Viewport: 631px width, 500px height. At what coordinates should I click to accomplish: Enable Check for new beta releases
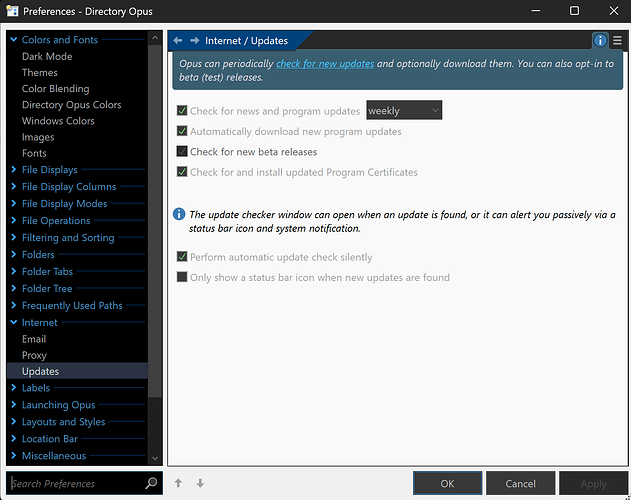click(x=182, y=151)
